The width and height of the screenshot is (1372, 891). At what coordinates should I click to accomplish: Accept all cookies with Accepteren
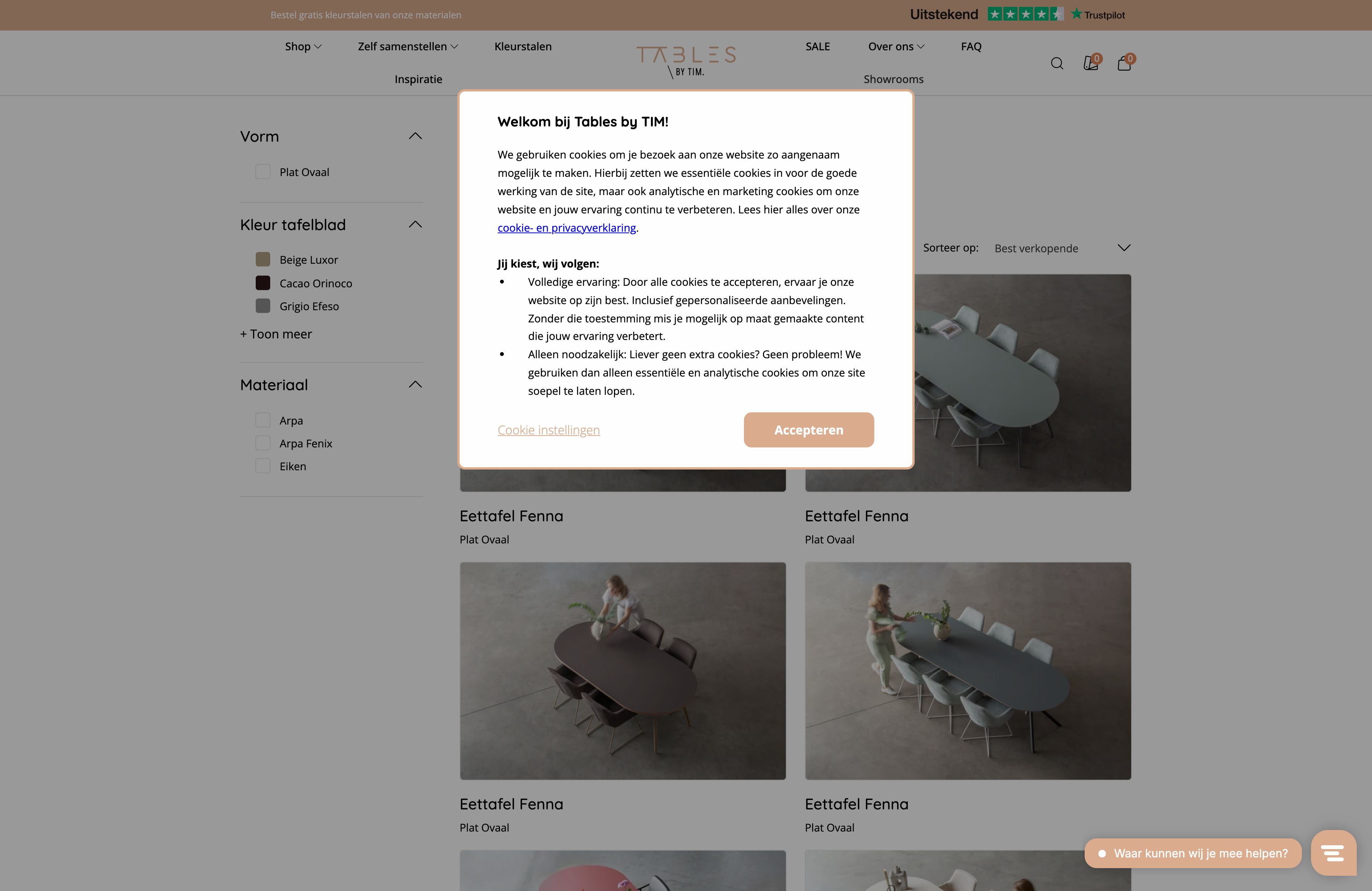tap(808, 429)
